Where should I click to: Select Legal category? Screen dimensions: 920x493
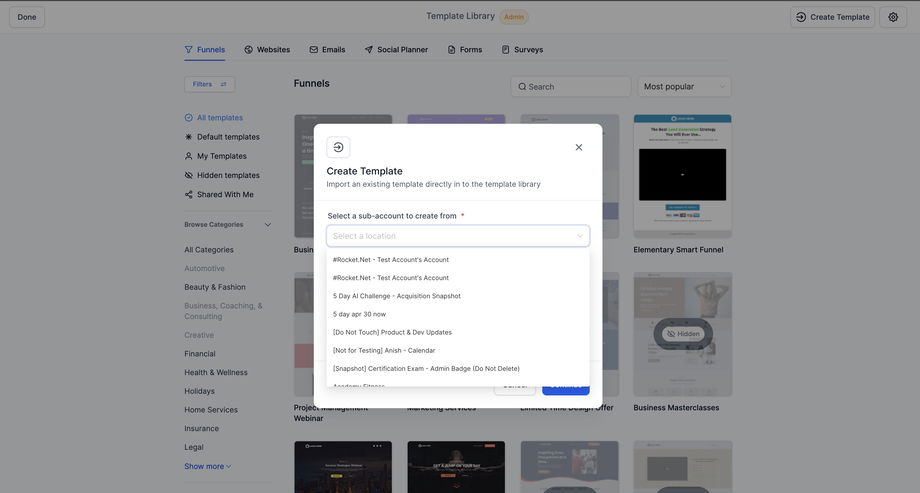194,447
